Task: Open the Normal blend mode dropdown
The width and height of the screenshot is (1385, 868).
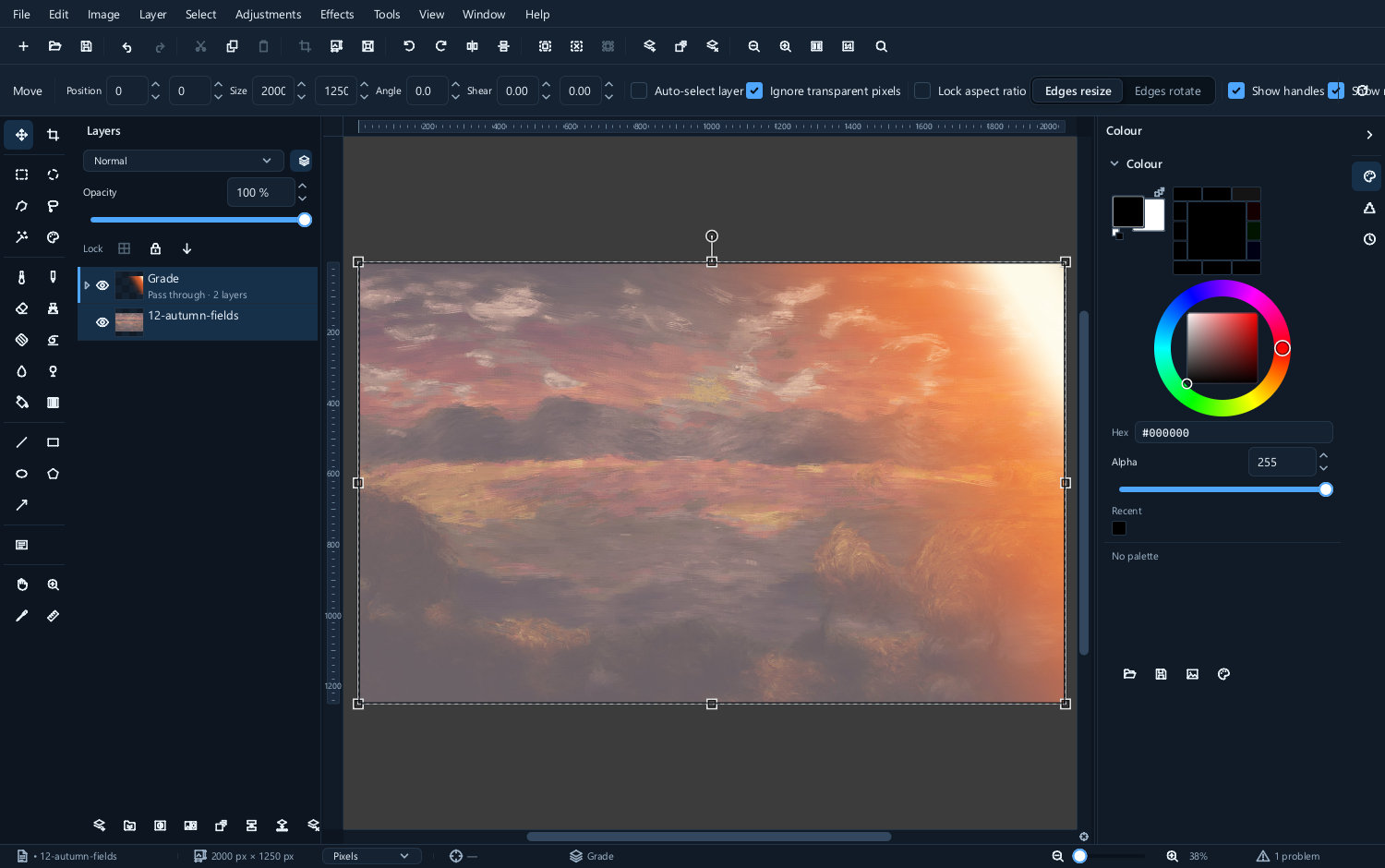Action: 183,161
